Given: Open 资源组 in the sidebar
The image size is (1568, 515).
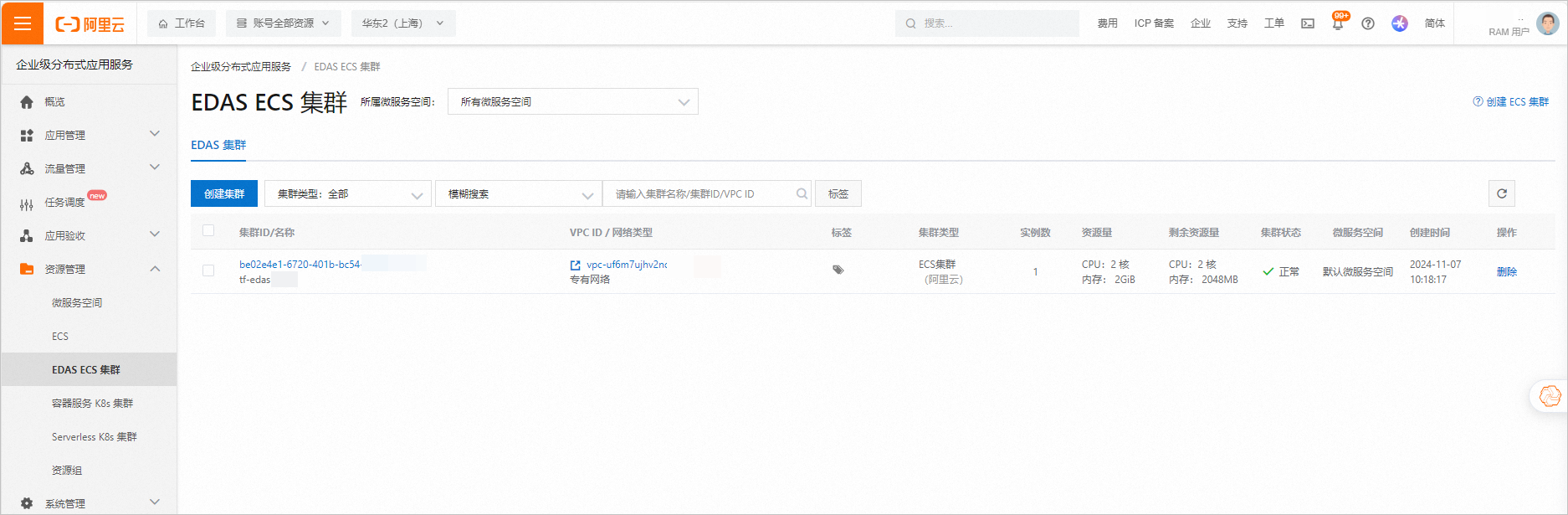Looking at the screenshot, I should click(x=67, y=470).
